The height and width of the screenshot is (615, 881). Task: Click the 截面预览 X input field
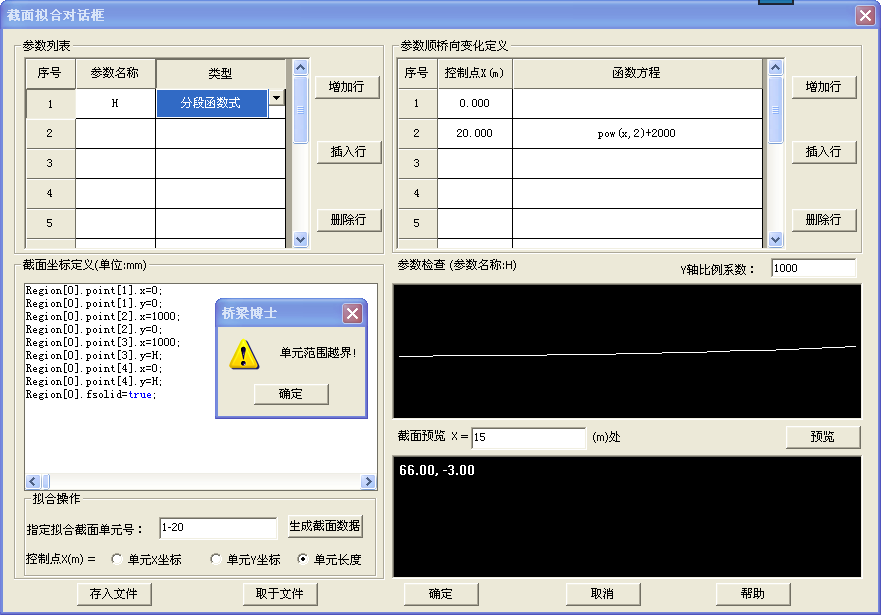pos(529,437)
